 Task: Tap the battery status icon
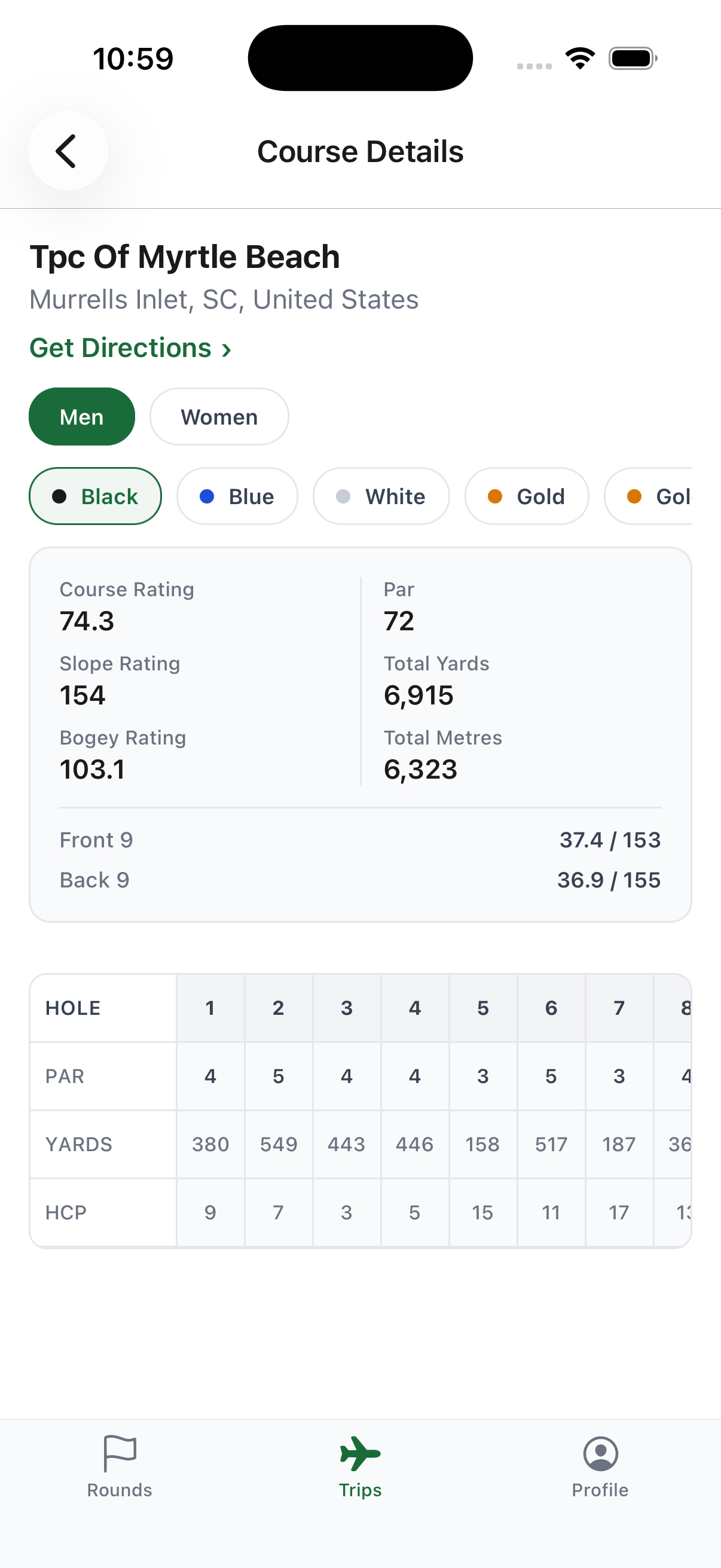click(632, 59)
